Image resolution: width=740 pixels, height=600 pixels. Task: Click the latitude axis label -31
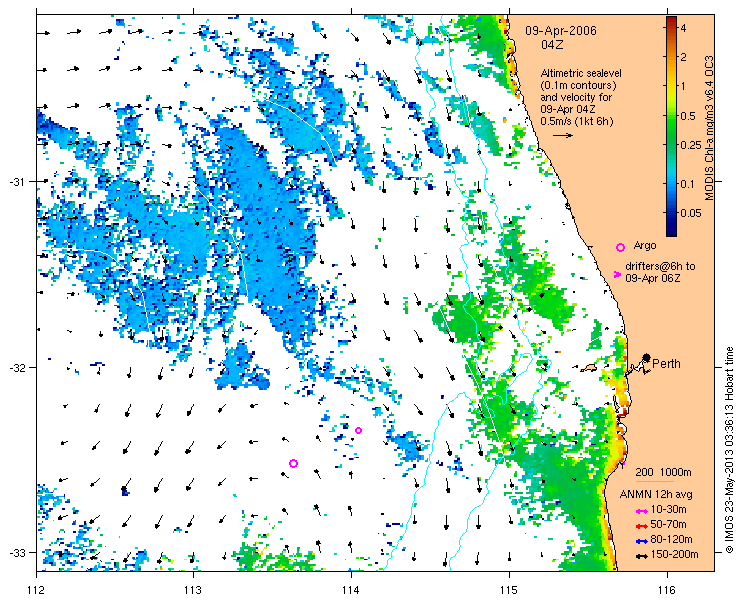point(17,182)
